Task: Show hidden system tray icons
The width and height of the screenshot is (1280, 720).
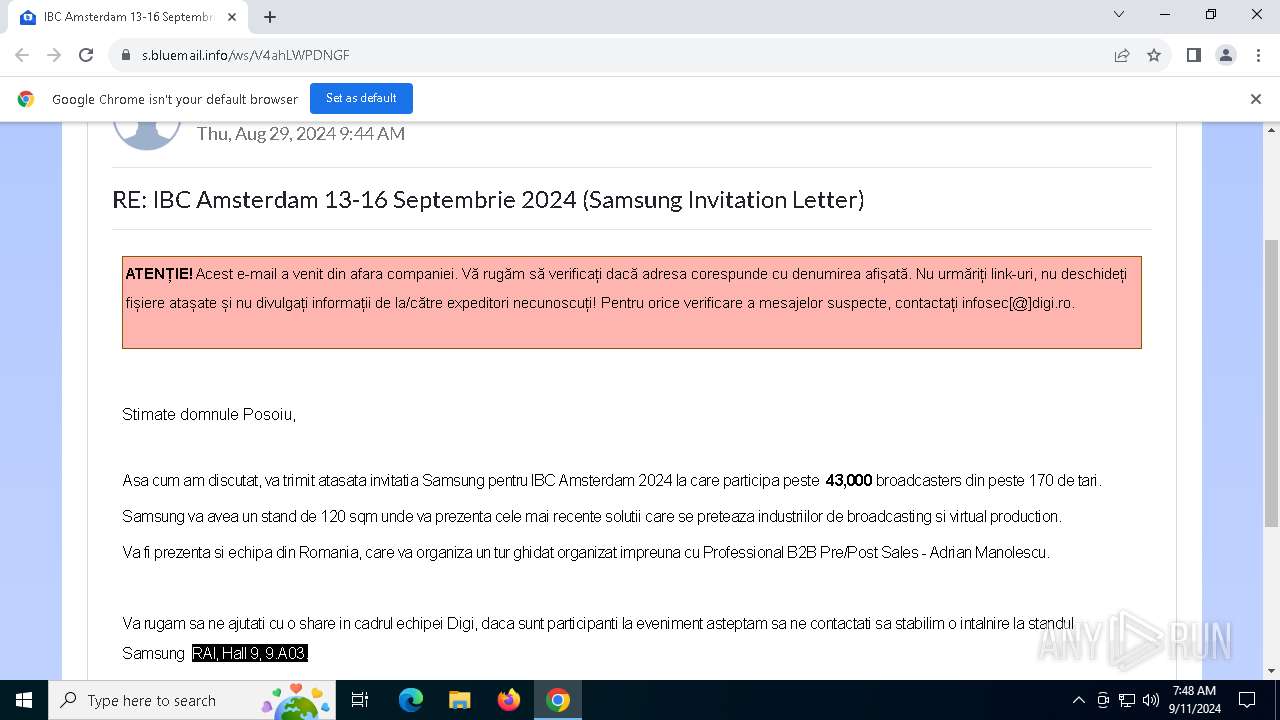Action: pos(1078,700)
